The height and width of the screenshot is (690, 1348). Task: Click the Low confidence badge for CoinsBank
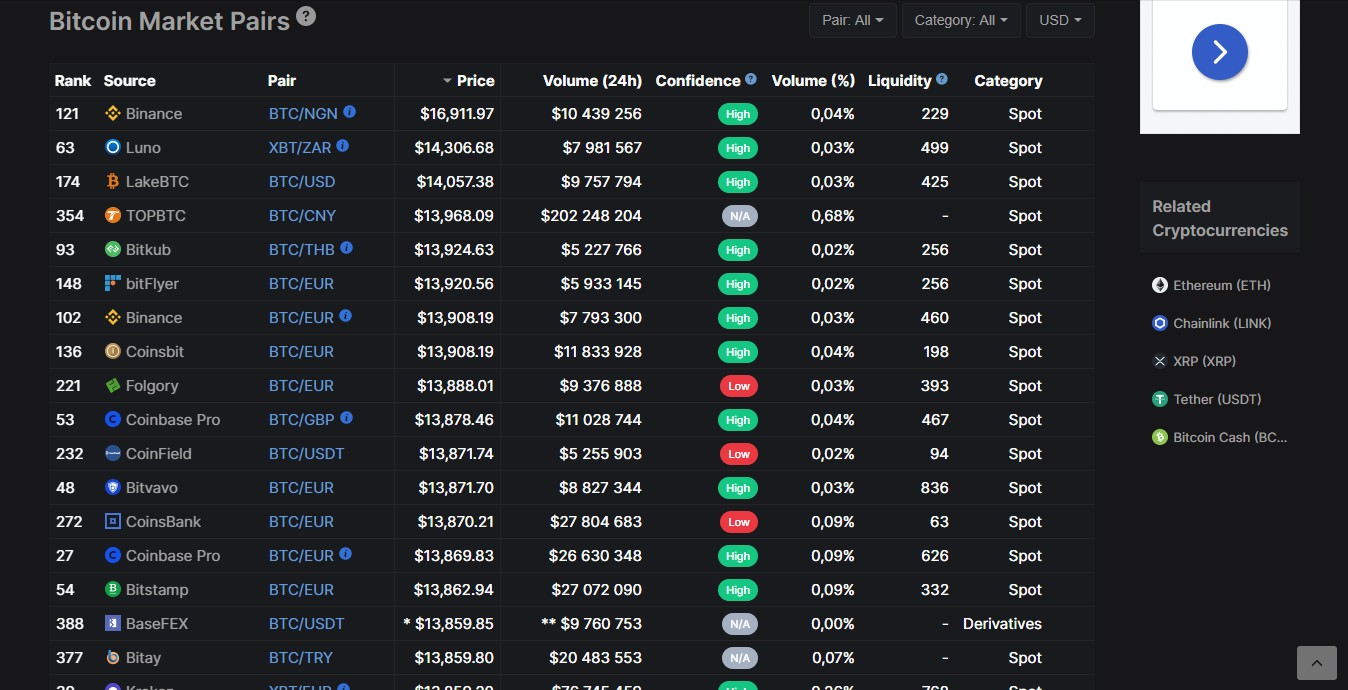tap(739, 522)
